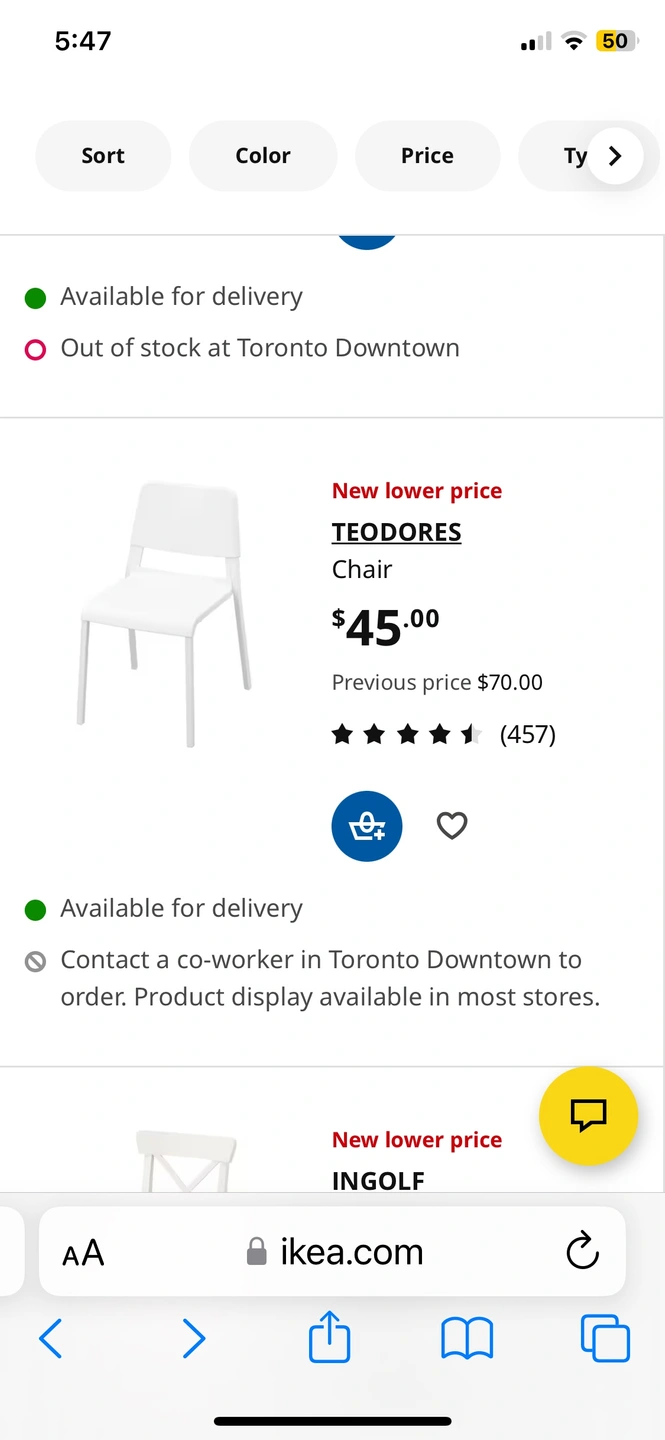
Task: Open the Sort filter
Action: coord(103,156)
